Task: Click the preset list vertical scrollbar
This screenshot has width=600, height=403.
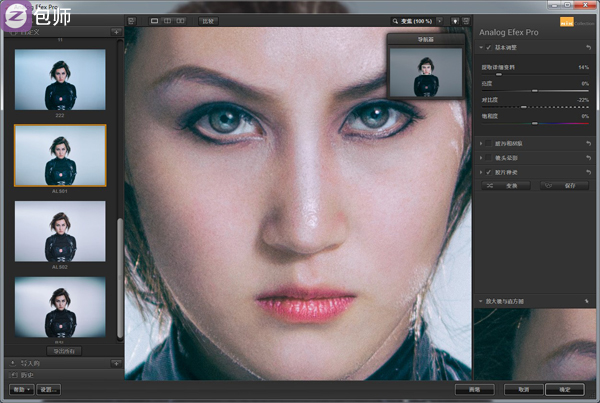Action: (120, 278)
